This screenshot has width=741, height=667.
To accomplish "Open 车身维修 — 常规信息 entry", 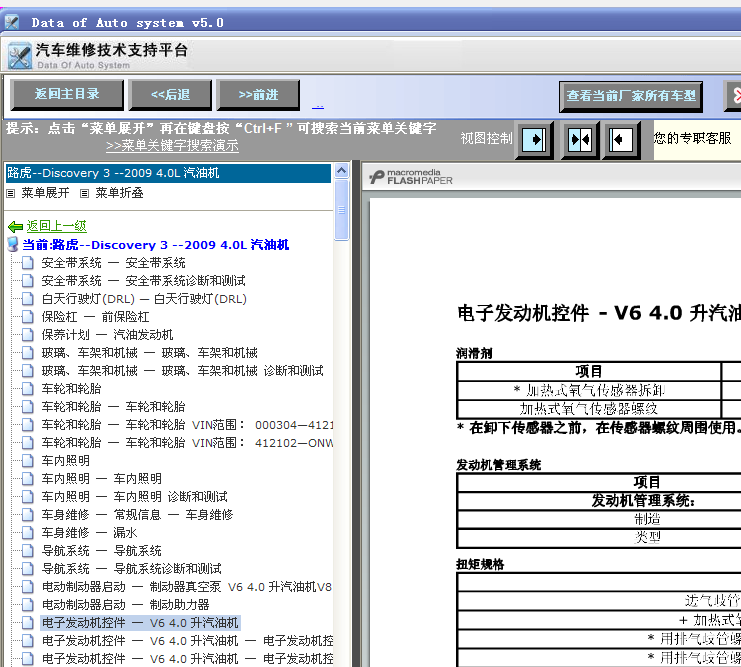I will (x=138, y=514).
